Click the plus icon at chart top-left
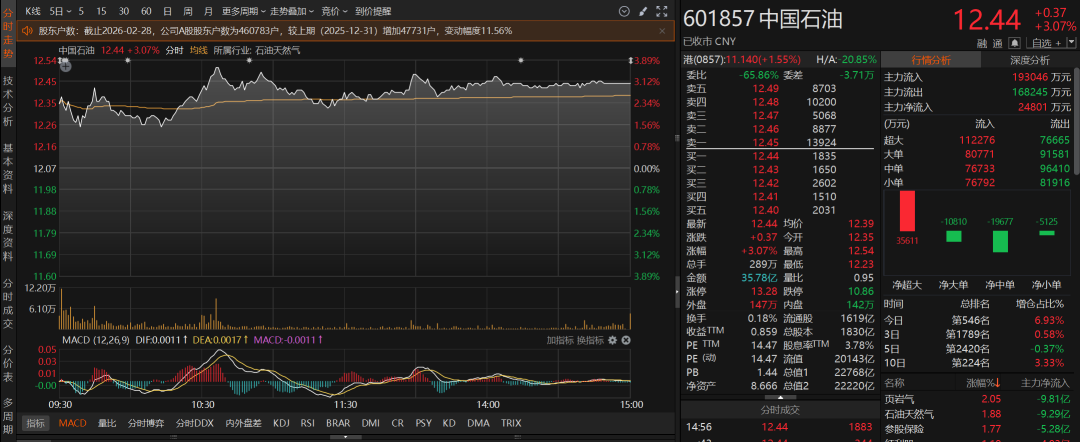Viewport: 1080px width, 442px height. click(65, 66)
